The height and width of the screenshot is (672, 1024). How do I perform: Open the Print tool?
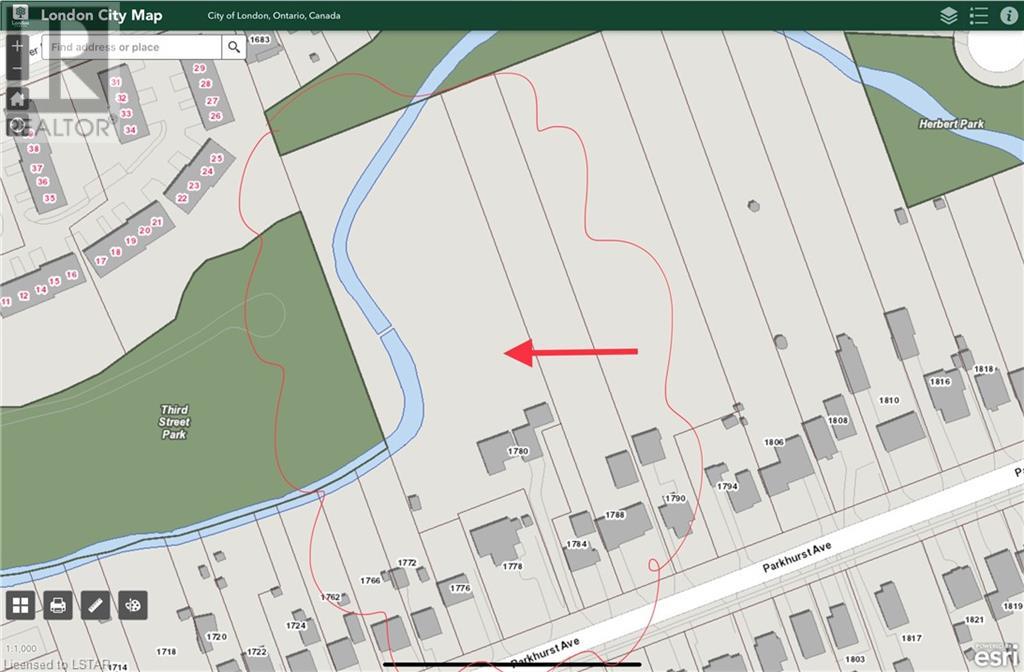tap(58, 605)
